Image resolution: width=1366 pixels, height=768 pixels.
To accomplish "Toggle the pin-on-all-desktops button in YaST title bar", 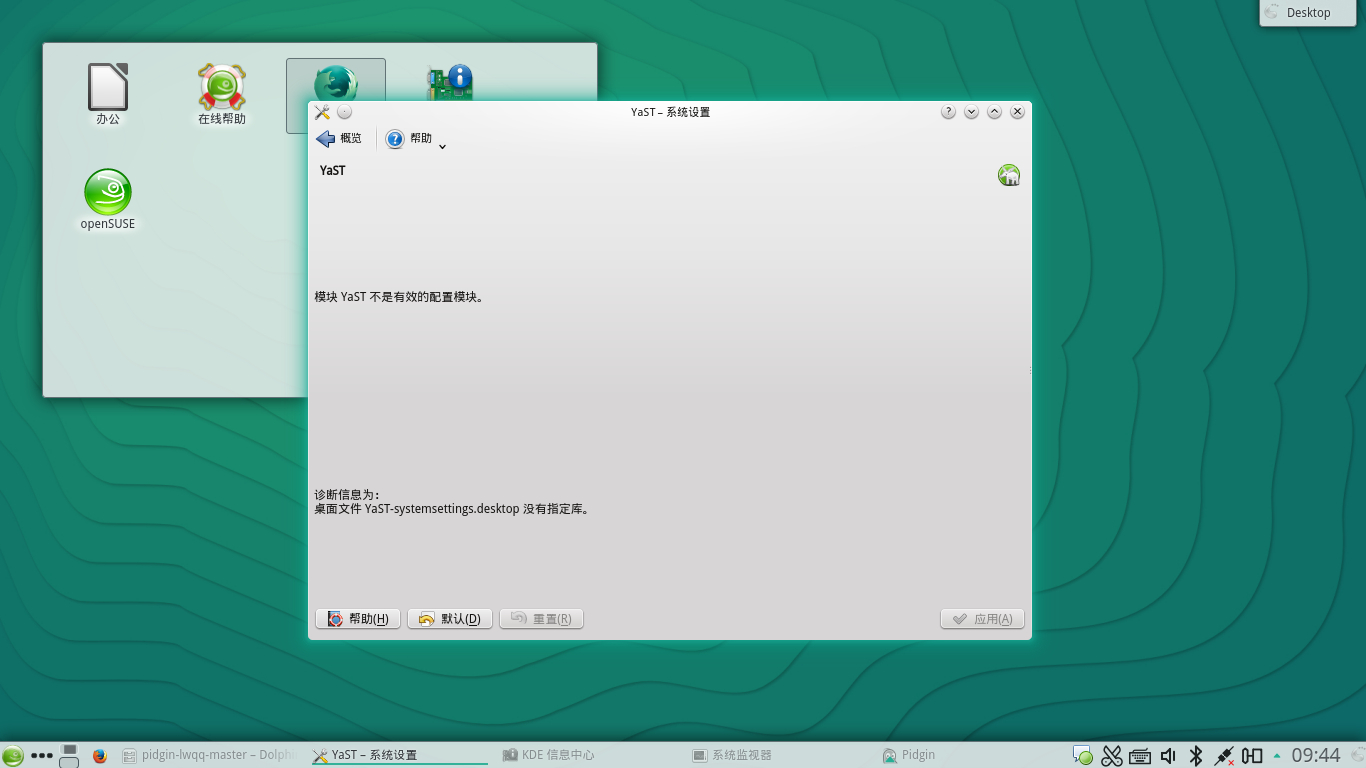I will pos(345,112).
